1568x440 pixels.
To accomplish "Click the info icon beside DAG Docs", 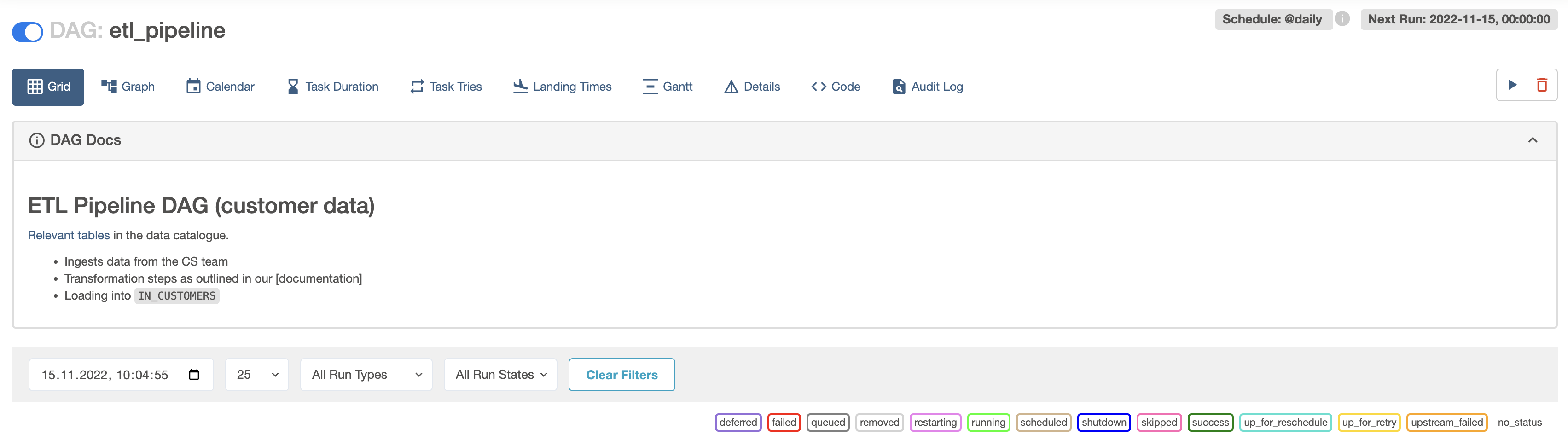I will 36,140.
